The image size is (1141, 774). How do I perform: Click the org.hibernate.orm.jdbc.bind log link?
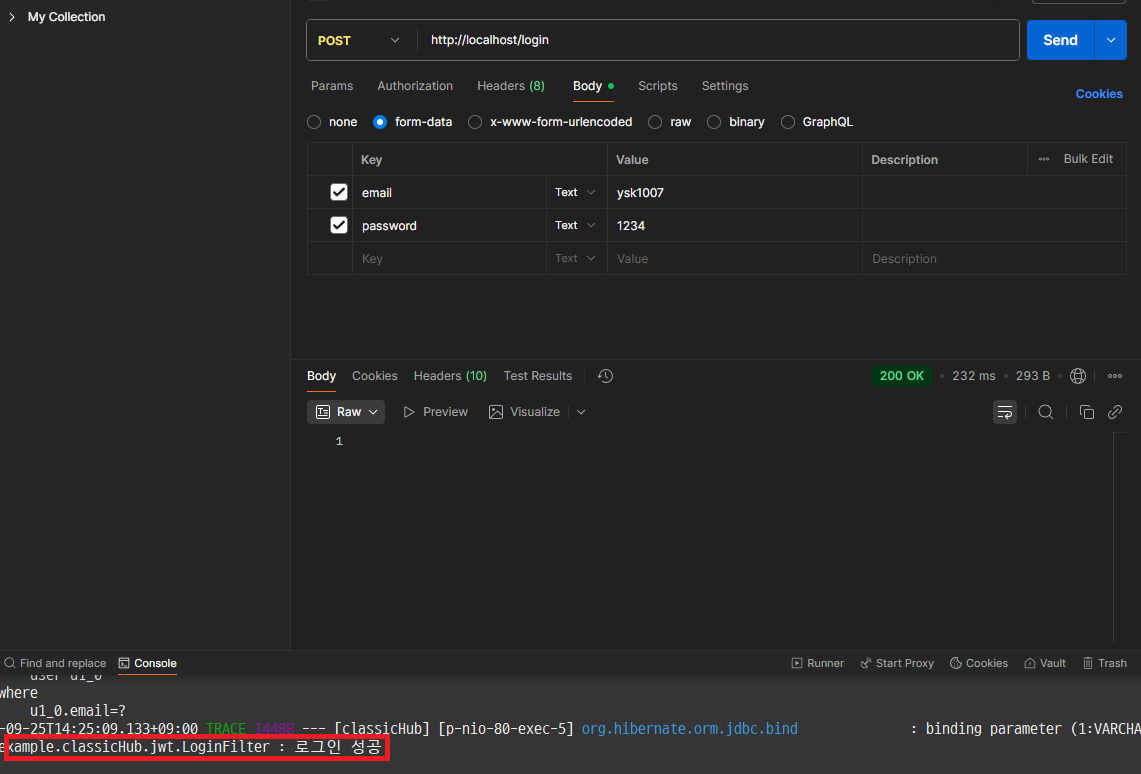click(689, 729)
